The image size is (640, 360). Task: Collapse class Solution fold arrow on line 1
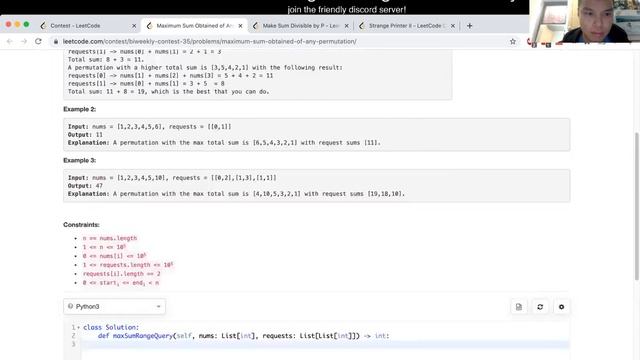(78, 327)
